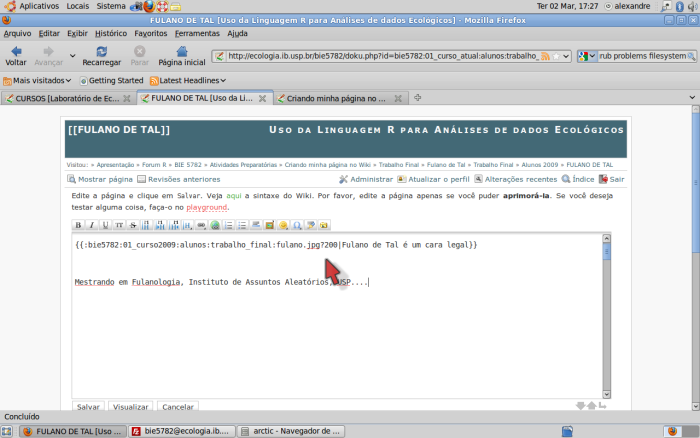Click the Underline button in editor toolbar
The height and width of the screenshot is (438, 700).
[105, 225]
